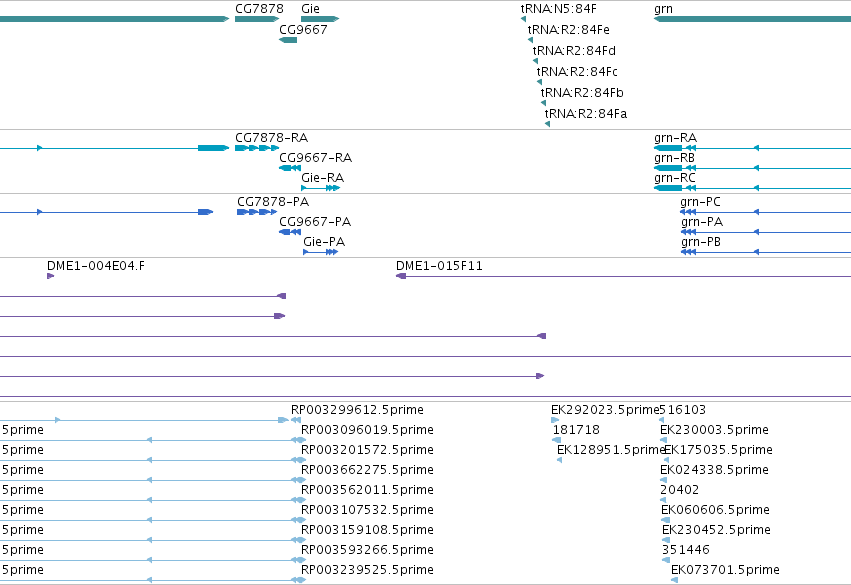Select the 181718 feature label
Viewport: 851px width, 585px height.
[x=576, y=430]
